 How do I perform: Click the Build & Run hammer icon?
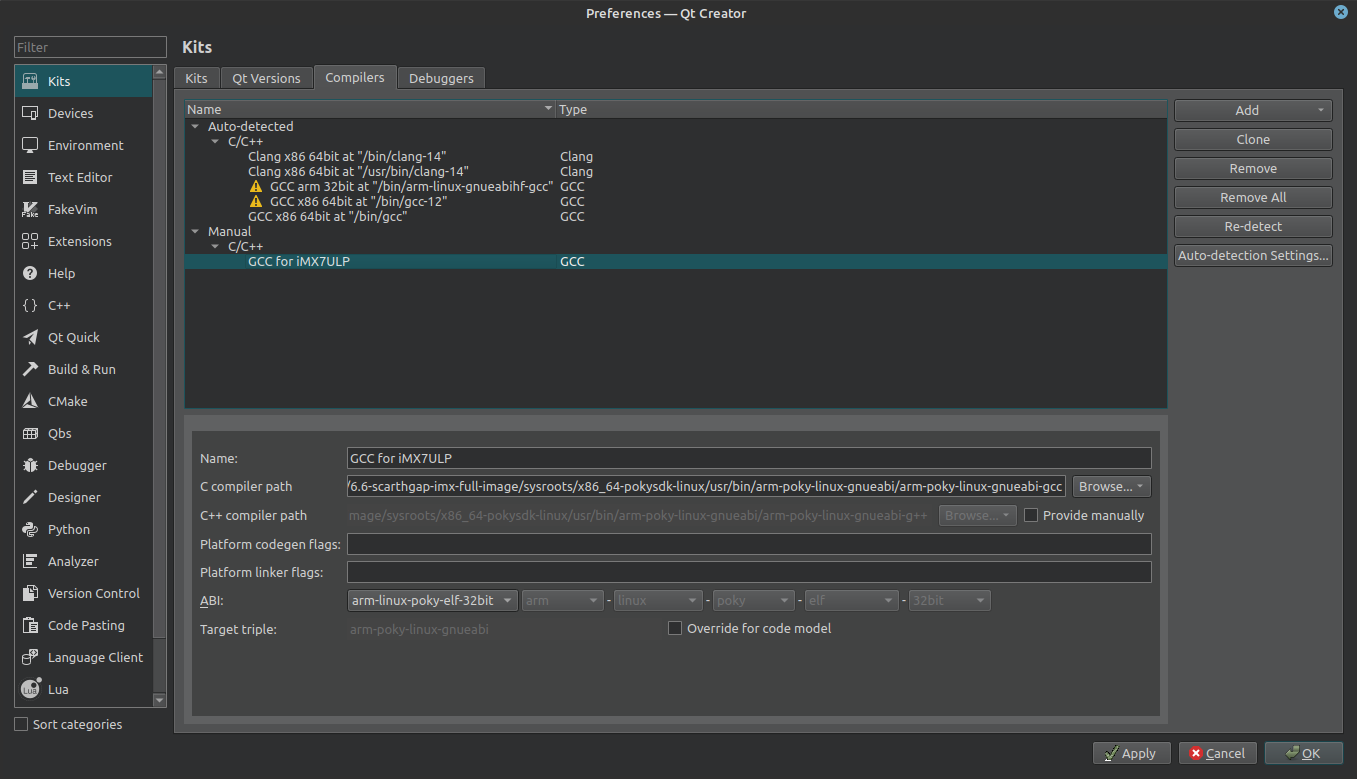tap(30, 369)
